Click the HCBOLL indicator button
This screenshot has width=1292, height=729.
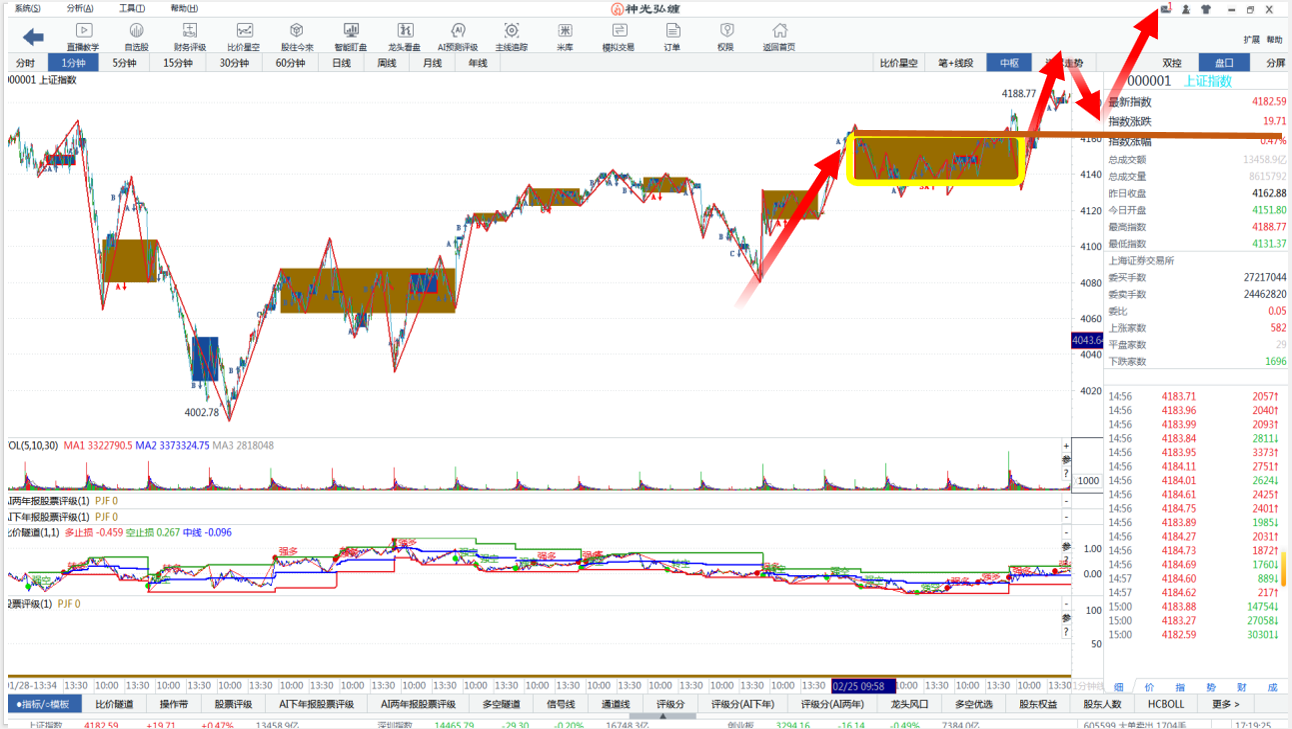[1166, 704]
